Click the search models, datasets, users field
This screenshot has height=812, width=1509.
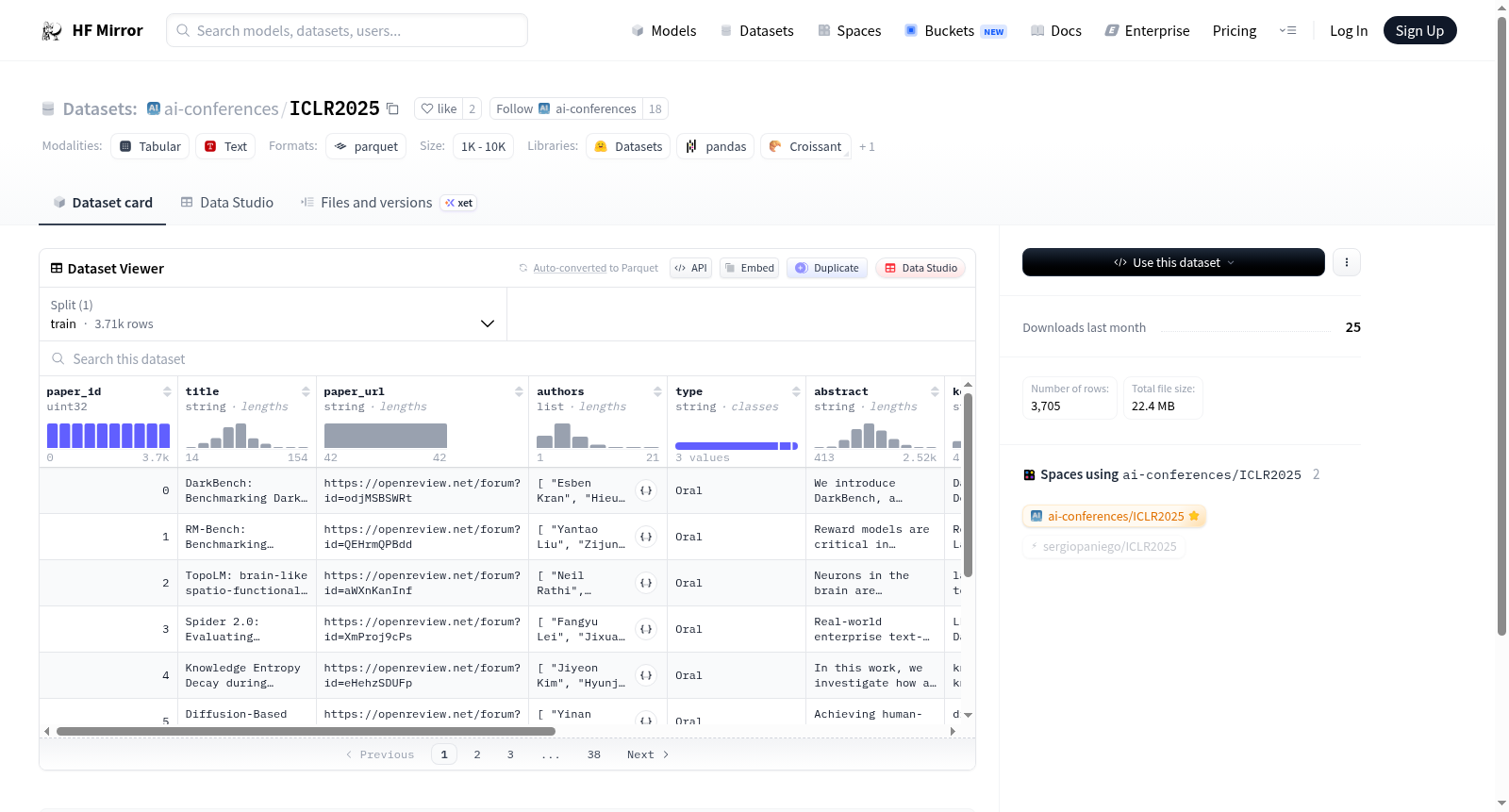click(x=347, y=31)
